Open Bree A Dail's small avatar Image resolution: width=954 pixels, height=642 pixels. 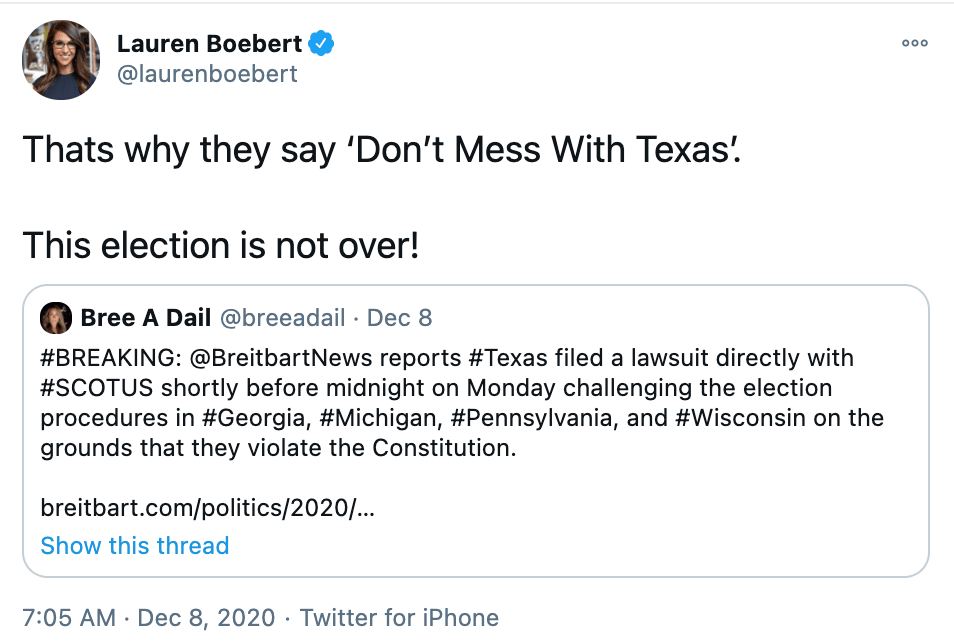[54, 318]
